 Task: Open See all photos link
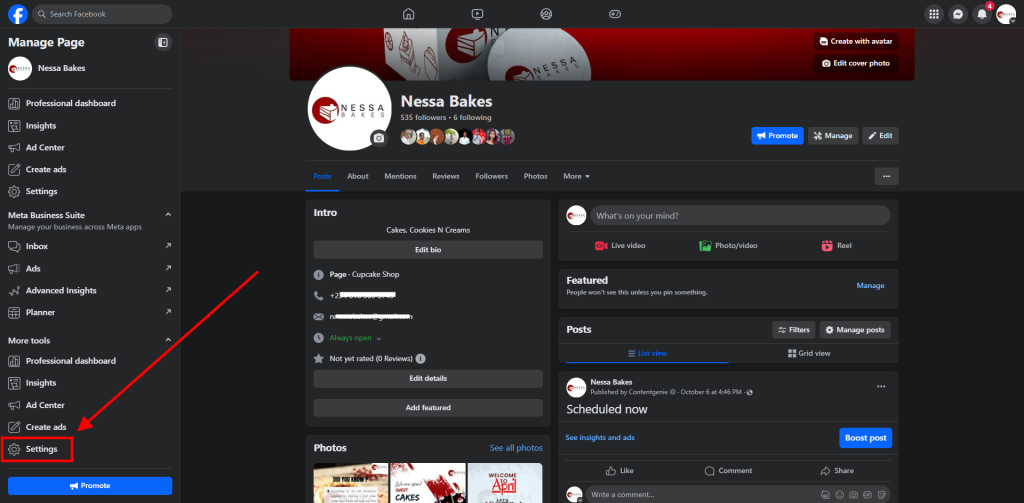pyautogui.click(x=516, y=448)
